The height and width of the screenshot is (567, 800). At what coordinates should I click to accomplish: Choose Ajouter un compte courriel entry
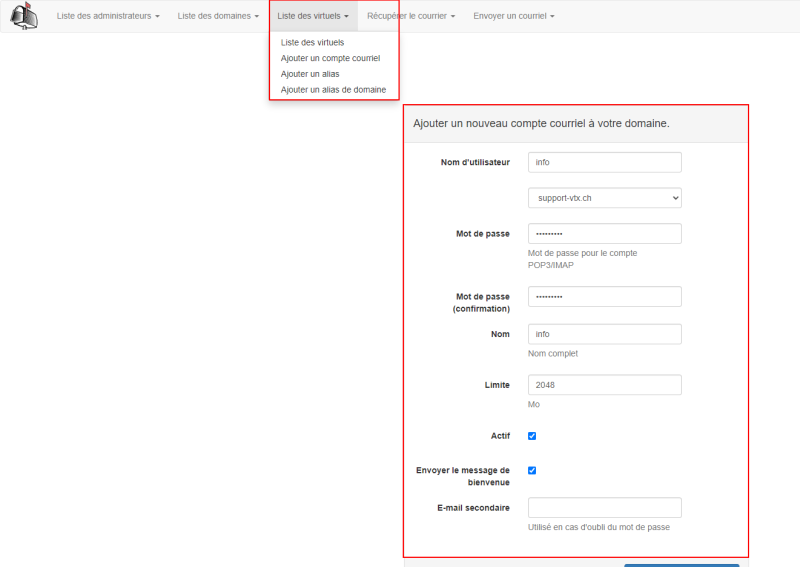pos(330,58)
